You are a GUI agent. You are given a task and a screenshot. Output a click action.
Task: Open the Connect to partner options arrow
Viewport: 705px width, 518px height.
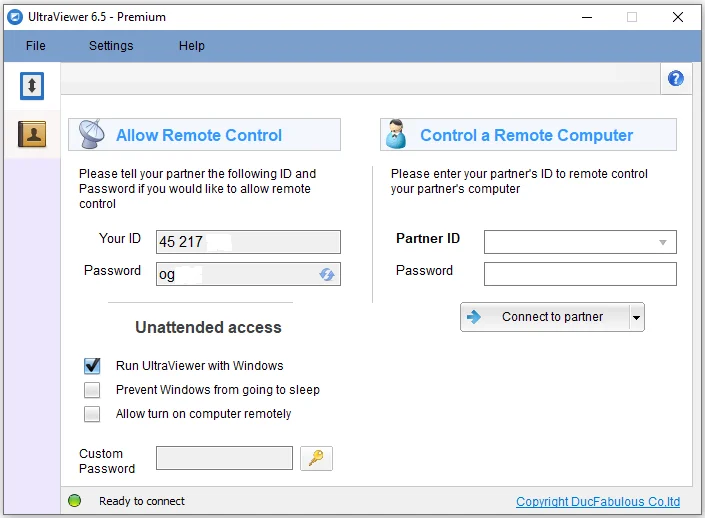tap(636, 317)
